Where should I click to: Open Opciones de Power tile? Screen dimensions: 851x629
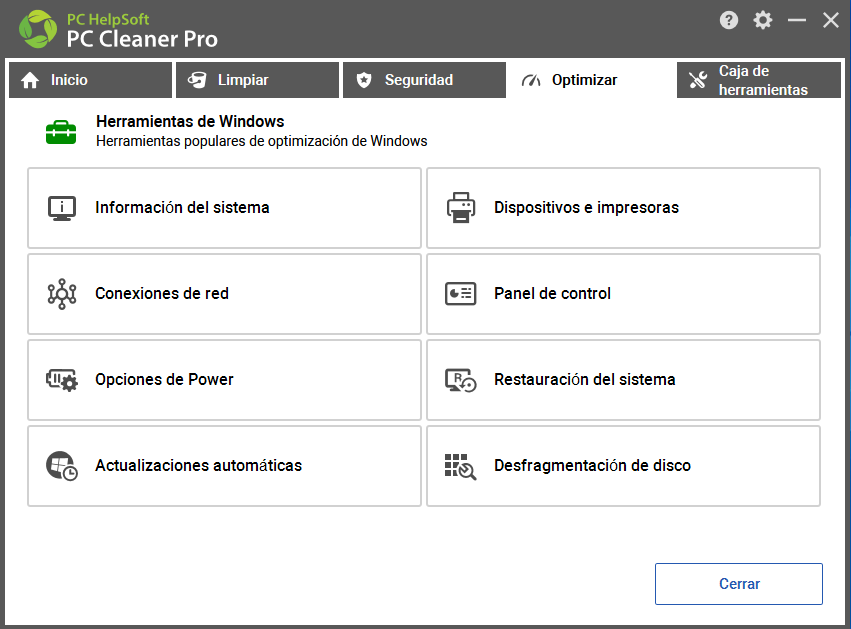[x=225, y=380]
